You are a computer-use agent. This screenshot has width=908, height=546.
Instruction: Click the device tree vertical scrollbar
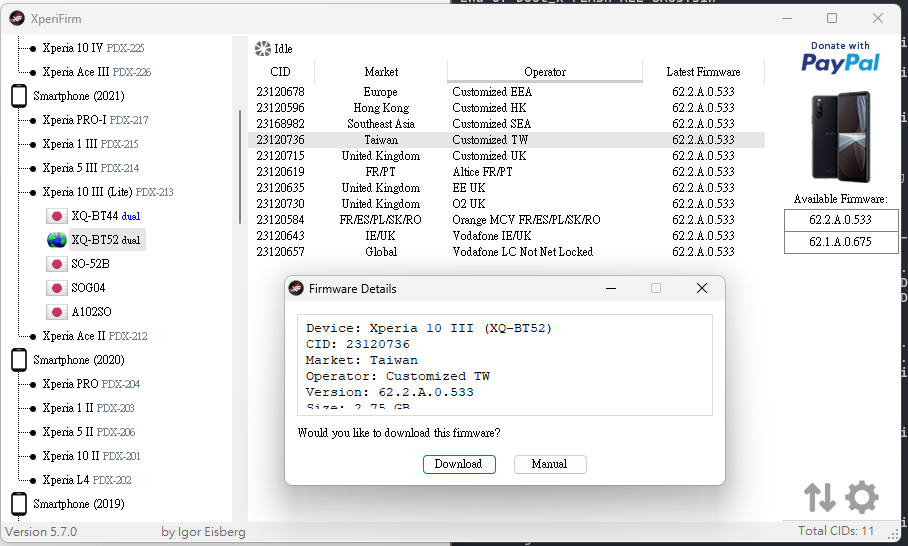click(240, 167)
